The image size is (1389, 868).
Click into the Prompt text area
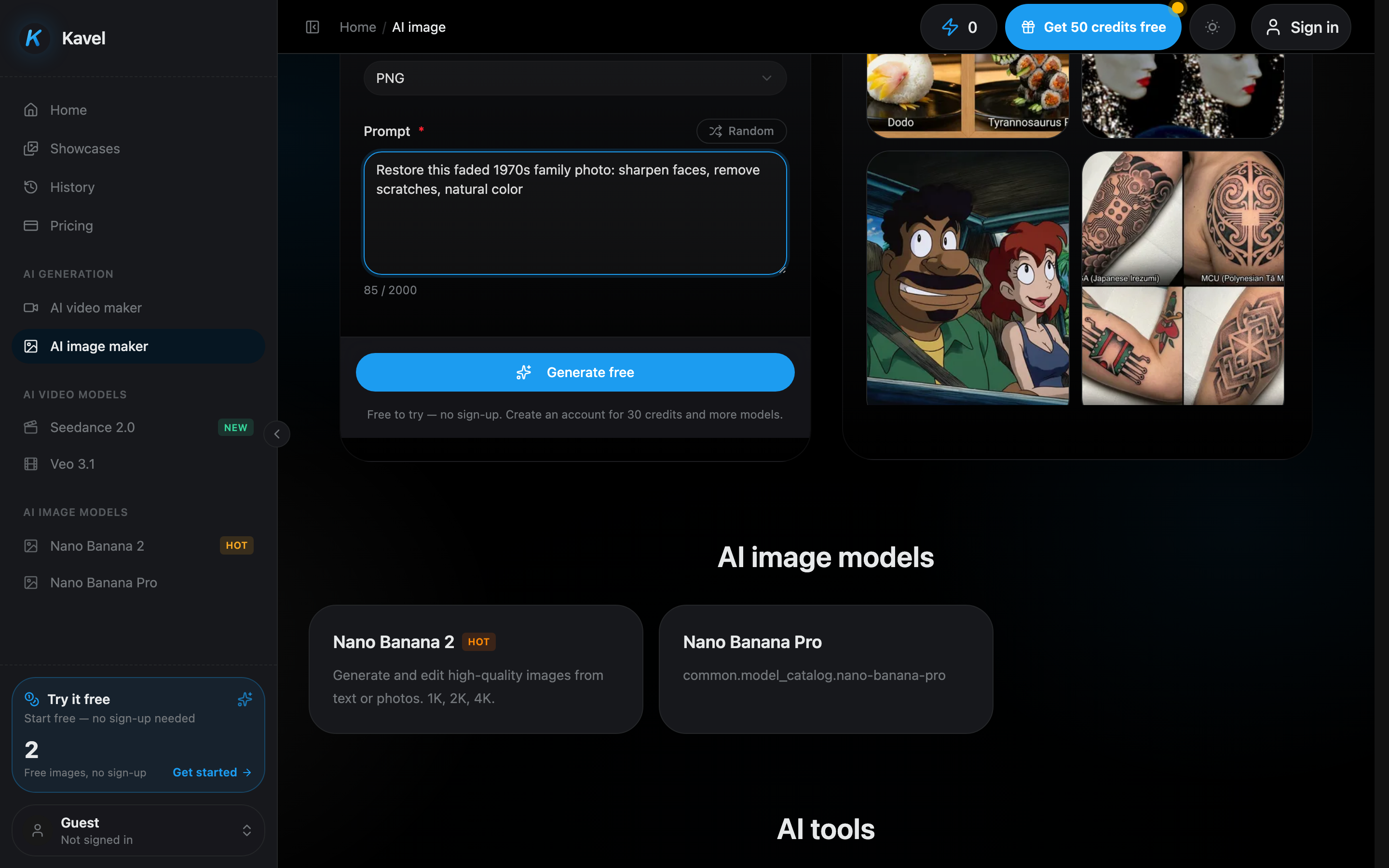point(575,213)
